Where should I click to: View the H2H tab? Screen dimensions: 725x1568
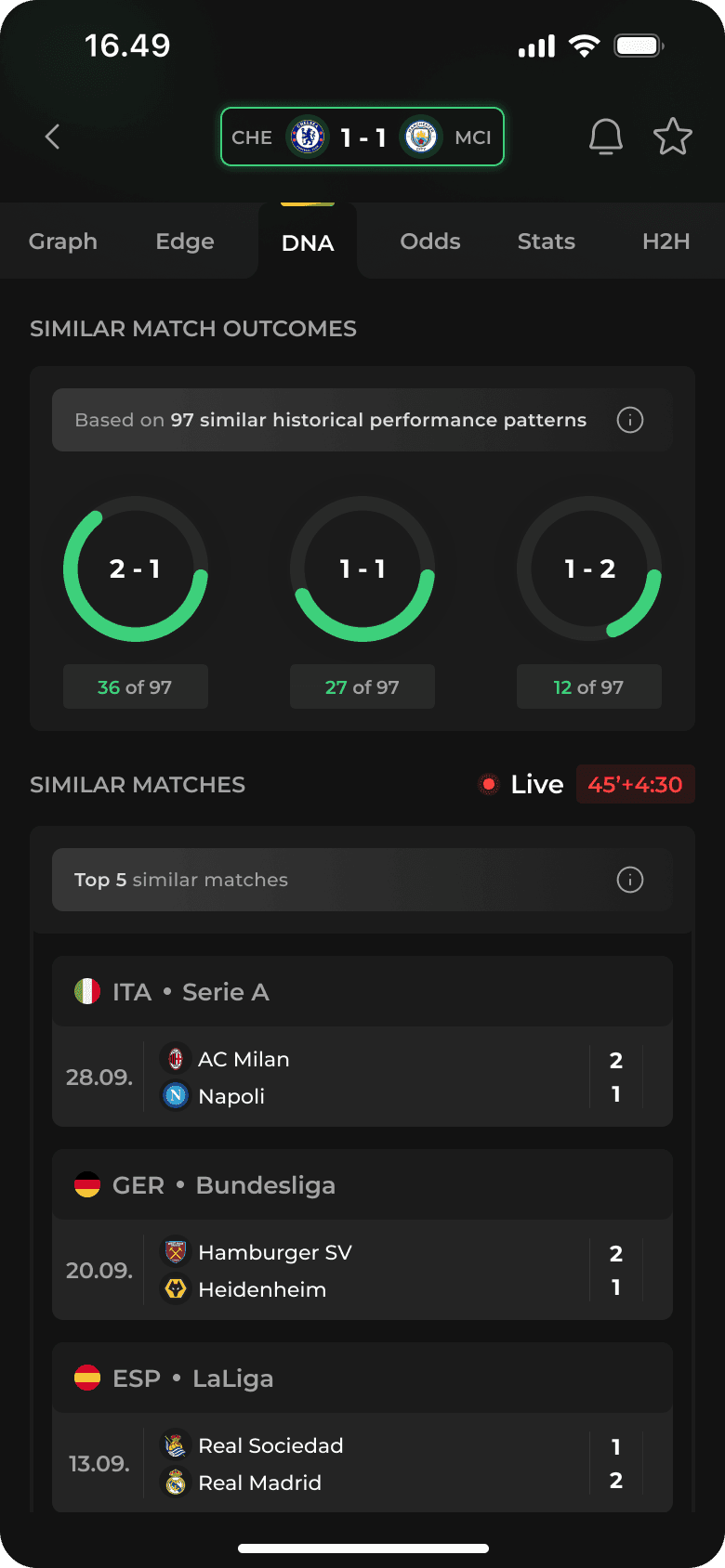click(x=666, y=241)
